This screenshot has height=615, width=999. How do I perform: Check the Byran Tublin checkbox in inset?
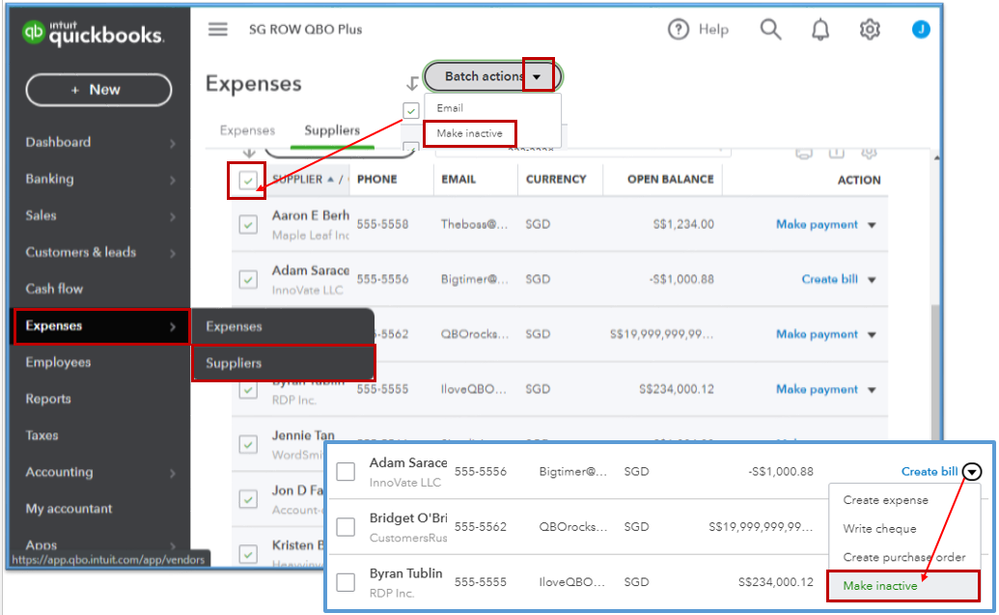[x=346, y=581]
